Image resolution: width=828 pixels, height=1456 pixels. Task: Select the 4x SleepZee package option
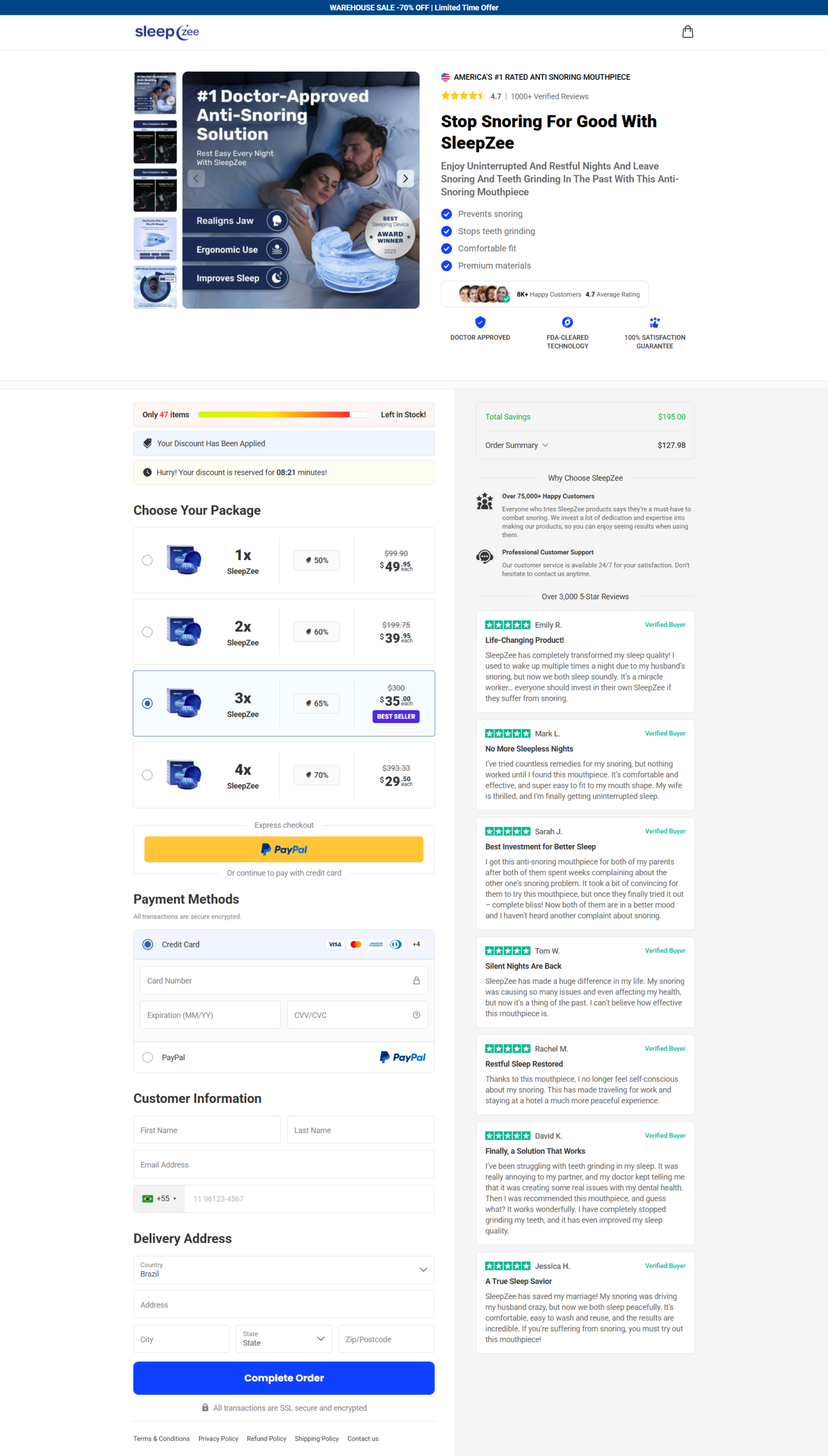click(x=147, y=775)
